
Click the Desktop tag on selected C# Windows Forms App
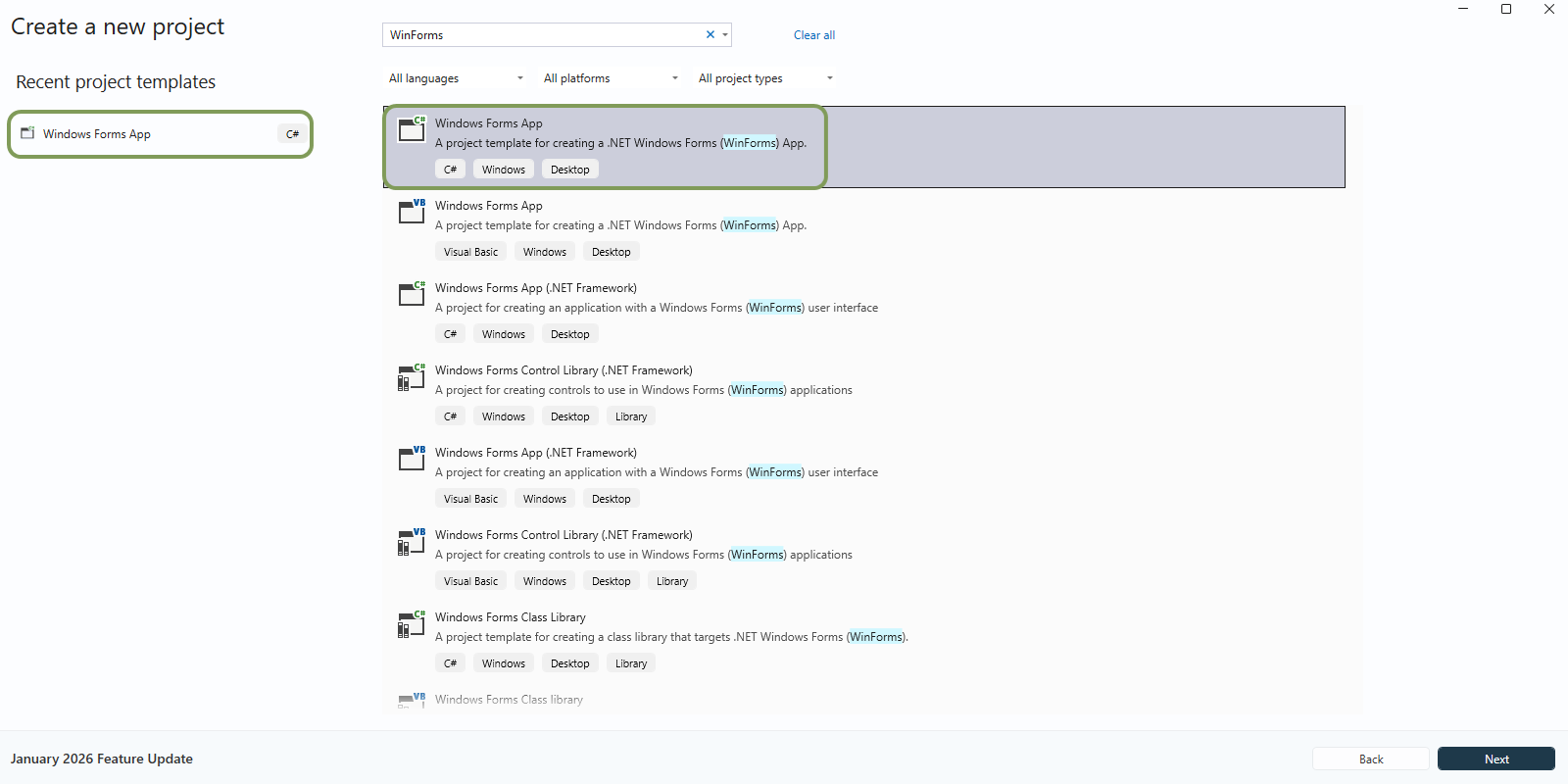click(x=570, y=170)
